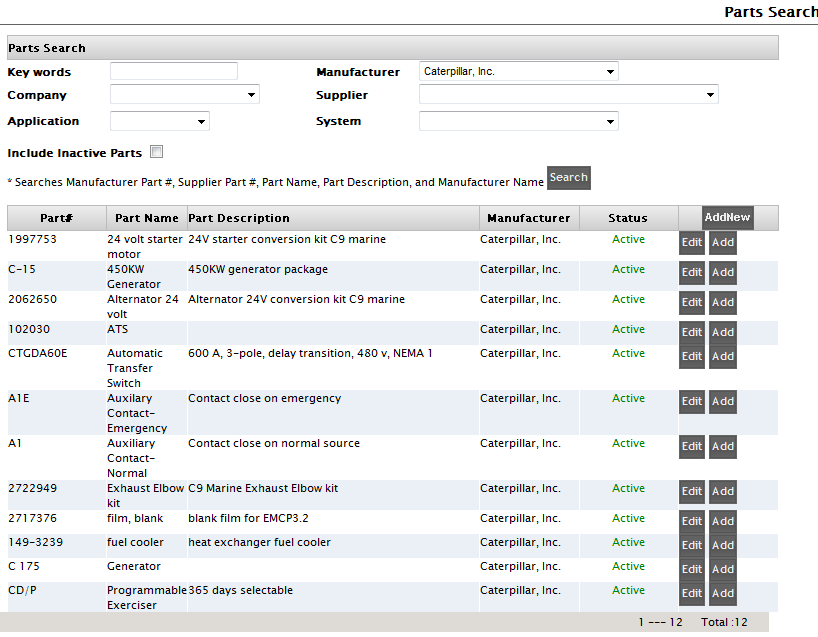Click in the Key words input field
The image size is (818, 637).
coord(174,72)
